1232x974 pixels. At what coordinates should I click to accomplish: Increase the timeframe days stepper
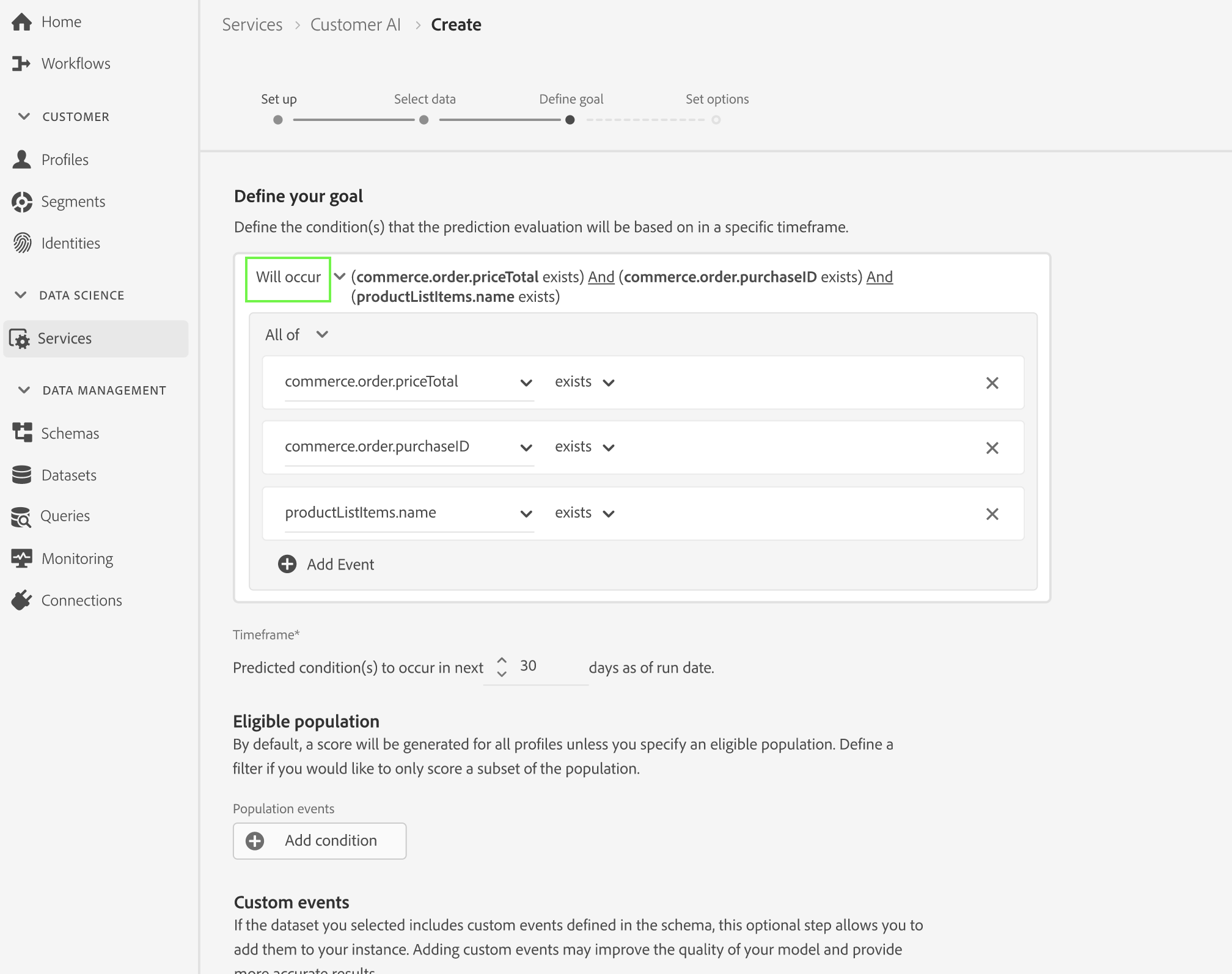click(x=502, y=661)
